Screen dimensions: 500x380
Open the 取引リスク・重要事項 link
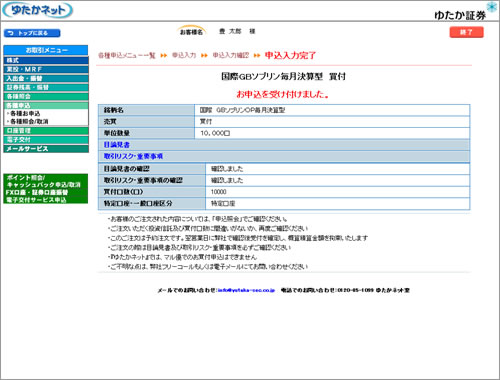(x=133, y=156)
